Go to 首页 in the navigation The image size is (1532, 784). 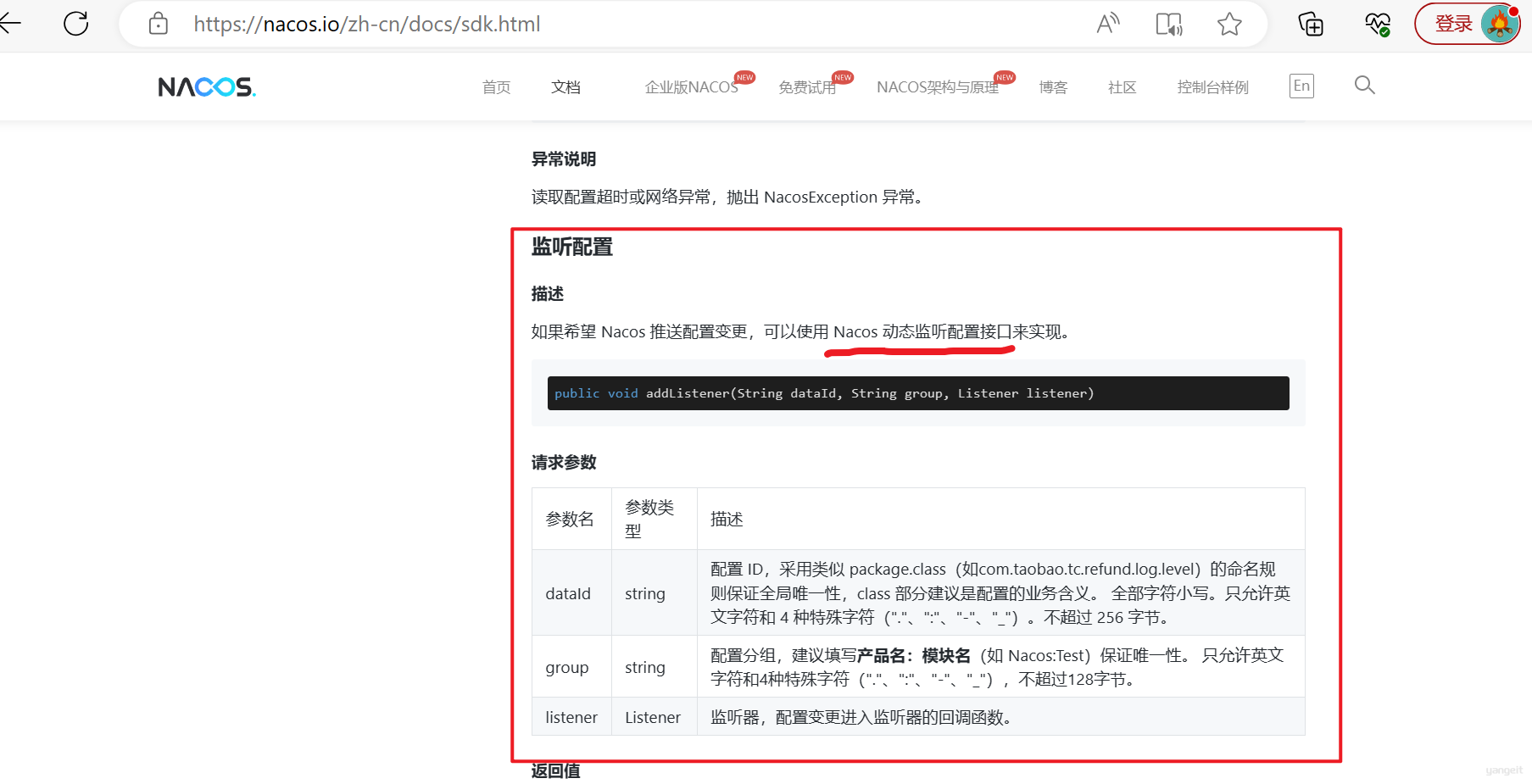coord(497,87)
